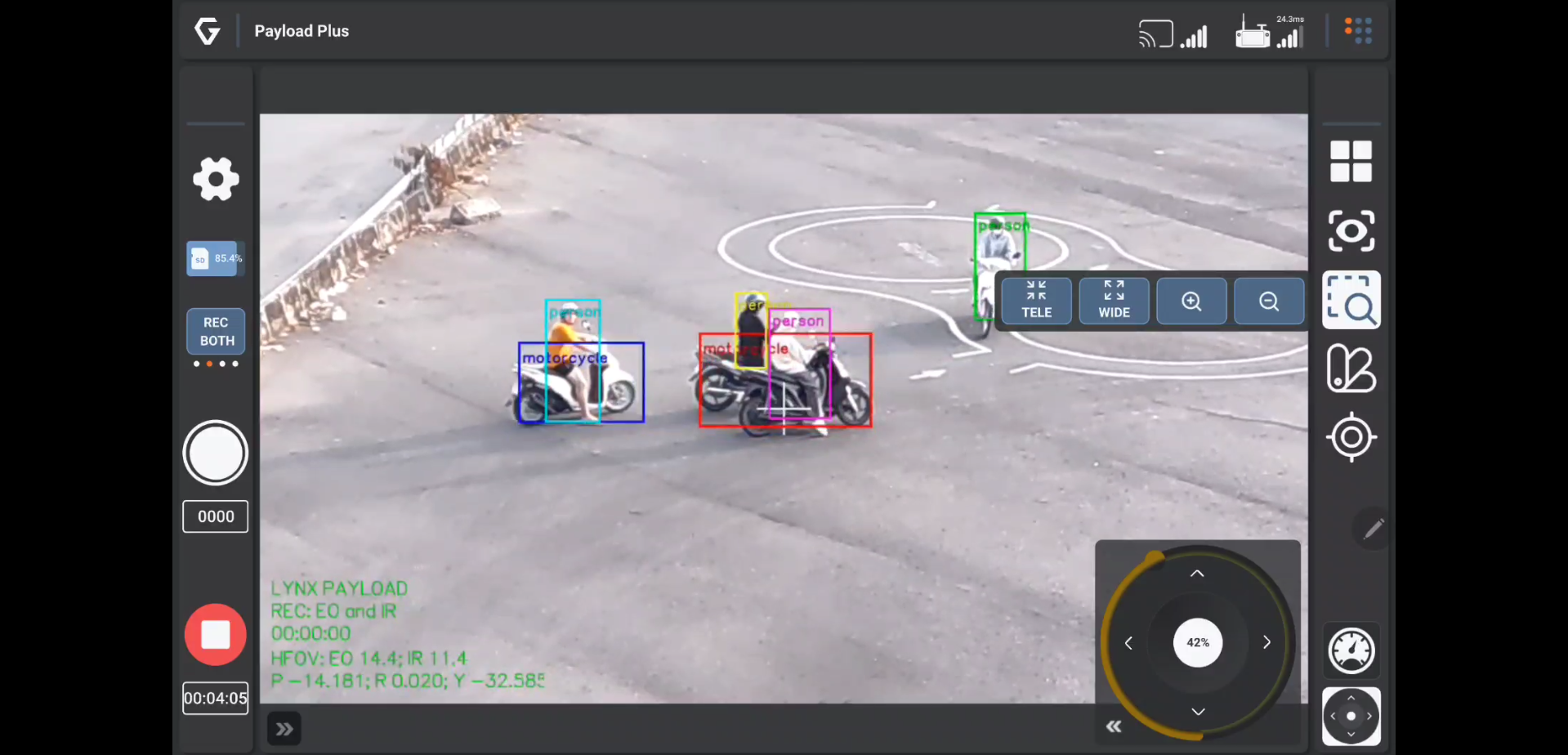The height and width of the screenshot is (755, 1568).
Task: Click the up chevron above the dial
Action: pyautogui.click(x=1197, y=573)
